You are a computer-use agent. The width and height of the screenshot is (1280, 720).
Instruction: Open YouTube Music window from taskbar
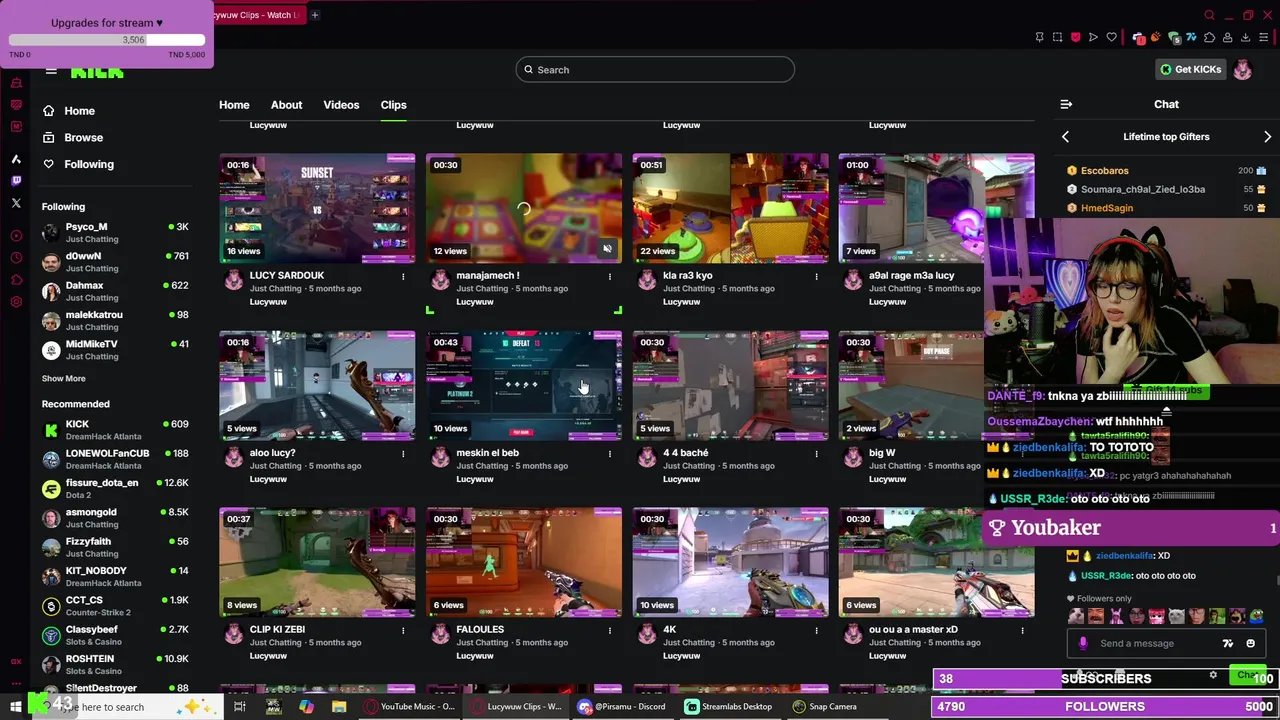412,706
